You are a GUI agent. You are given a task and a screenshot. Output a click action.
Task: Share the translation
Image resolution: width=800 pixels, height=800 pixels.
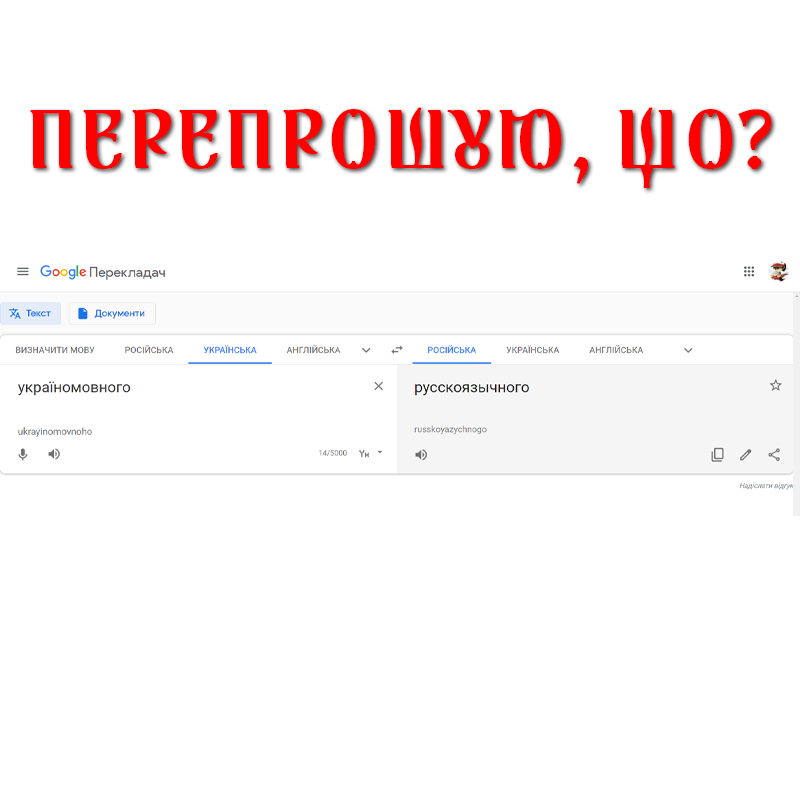(774, 455)
